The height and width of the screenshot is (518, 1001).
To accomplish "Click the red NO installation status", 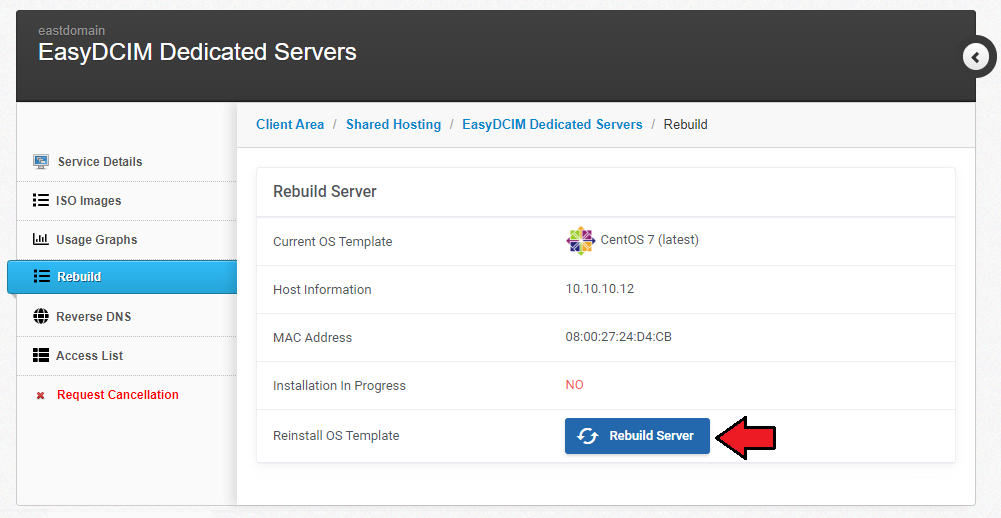I will [x=574, y=385].
